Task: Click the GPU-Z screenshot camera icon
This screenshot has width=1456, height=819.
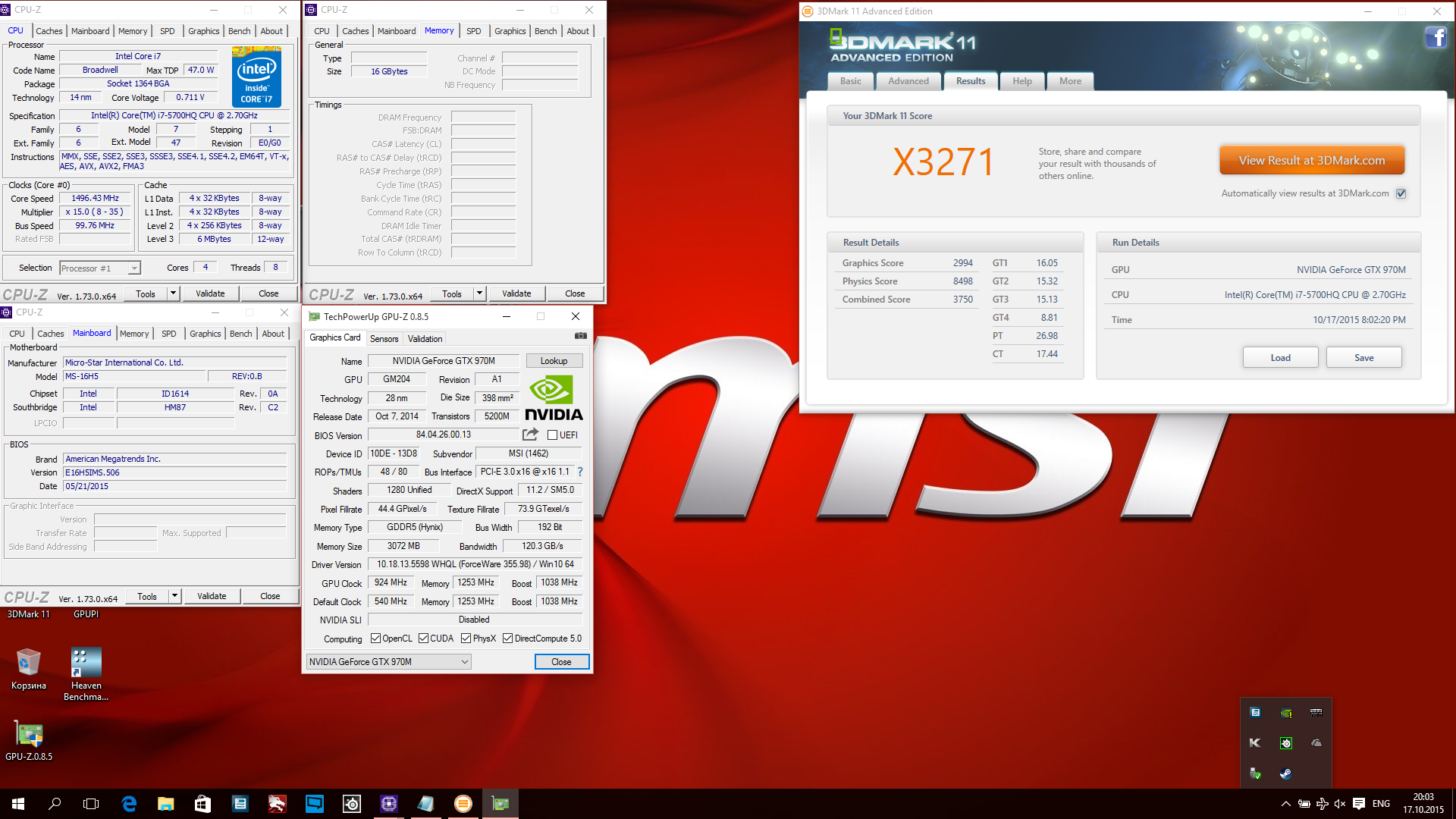Action: point(580,336)
